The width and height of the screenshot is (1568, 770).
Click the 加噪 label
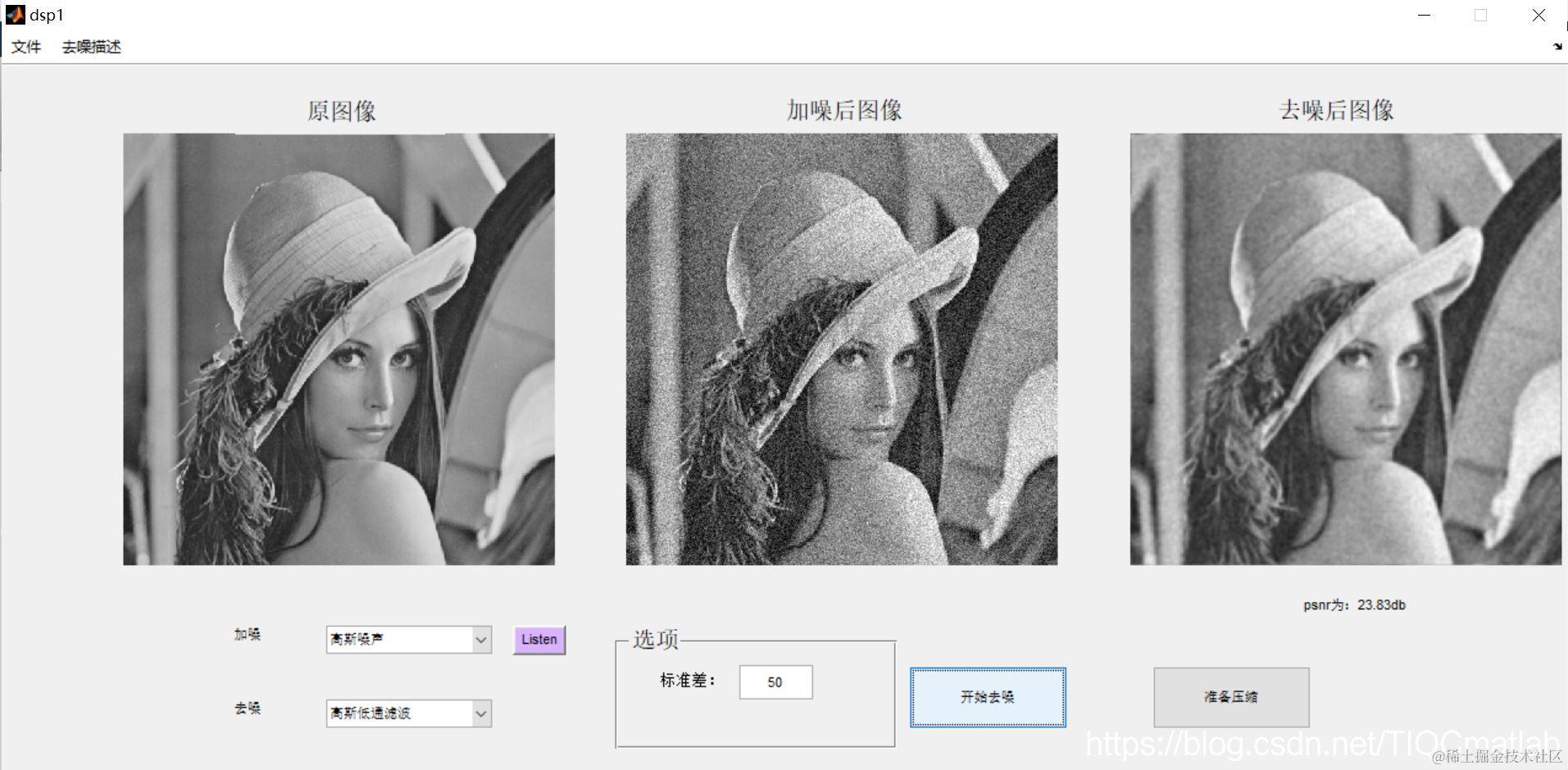click(248, 635)
